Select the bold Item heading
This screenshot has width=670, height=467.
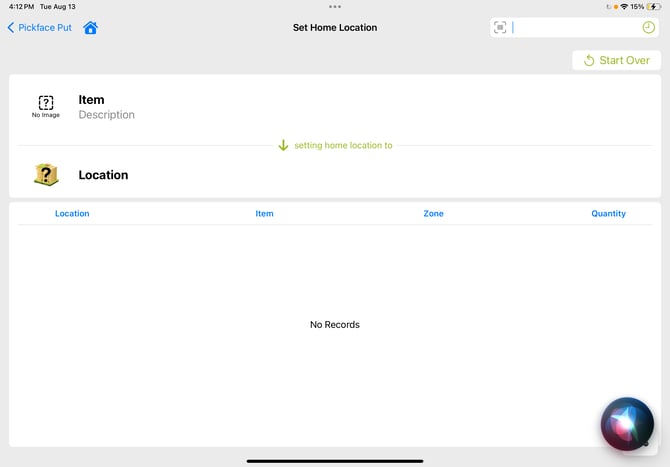[92, 100]
